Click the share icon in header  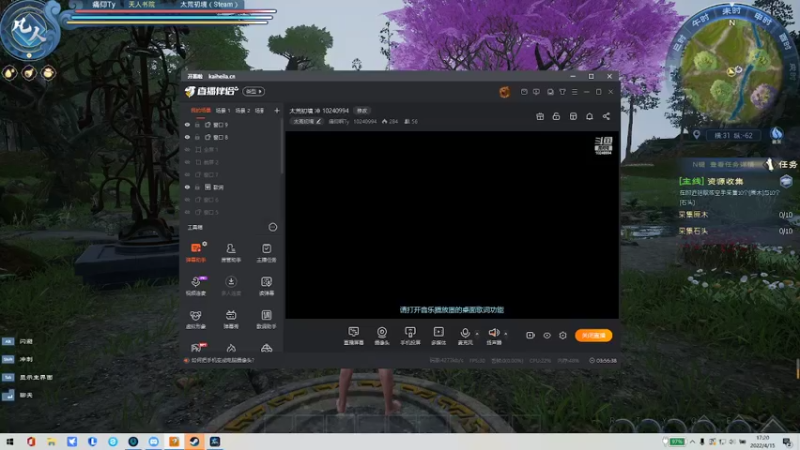pyautogui.click(x=606, y=116)
